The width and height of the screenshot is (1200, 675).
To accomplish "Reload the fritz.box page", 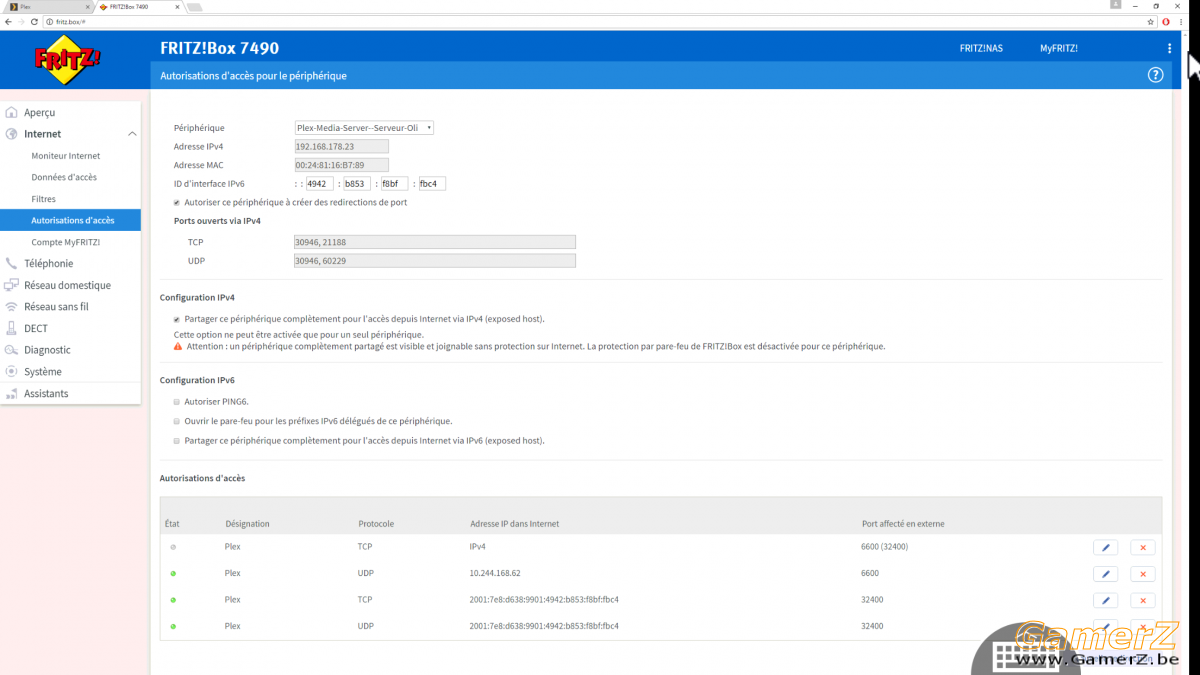I will [35, 21].
